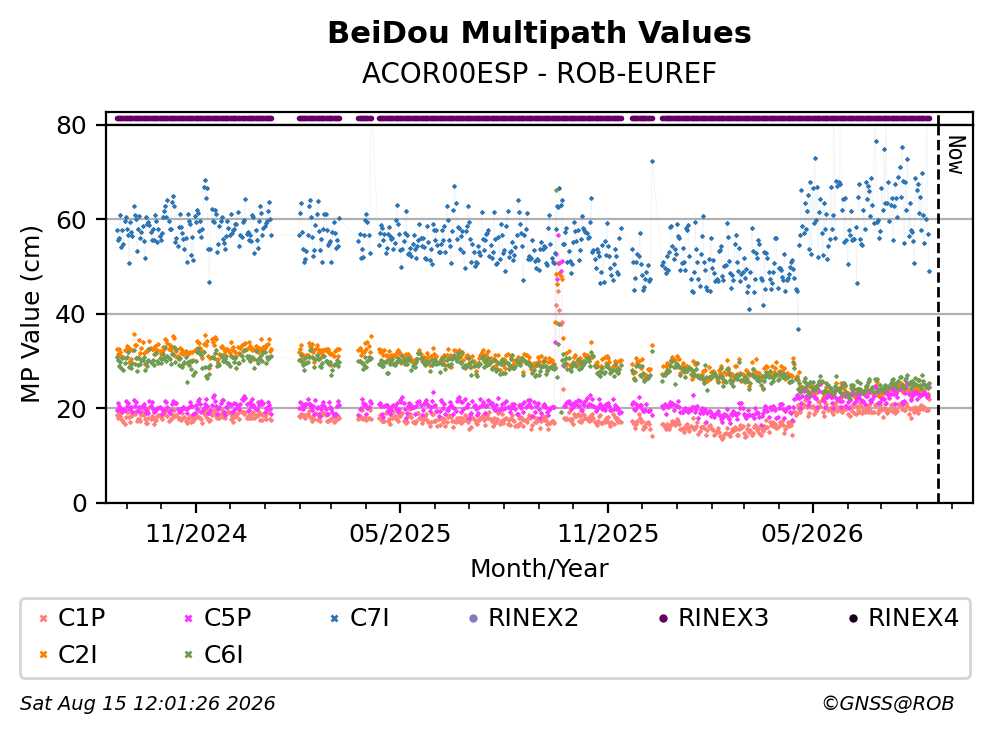Screen dimensions: 992x734
Task: Click the RINEX4 legend dot
Action: coord(853,618)
